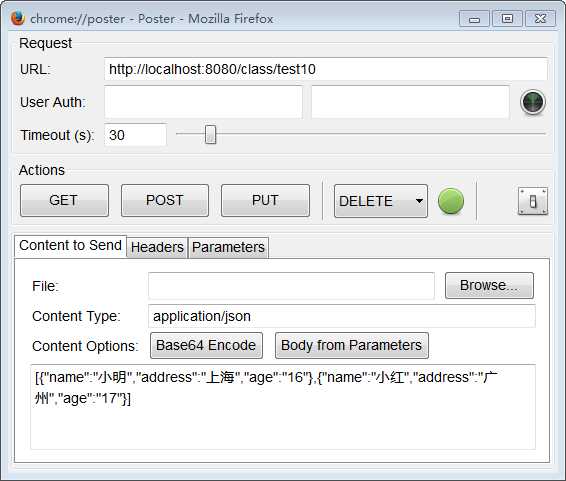Click the PUT action button
Screen dimensions: 566x481
pyautogui.click(x=265, y=201)
